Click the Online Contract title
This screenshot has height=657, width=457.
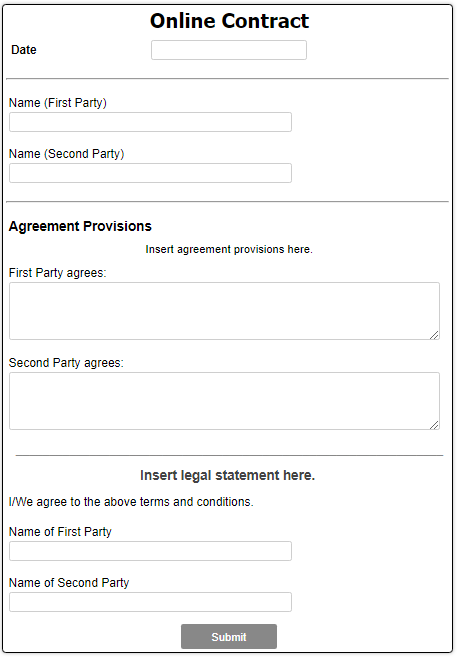230,21
